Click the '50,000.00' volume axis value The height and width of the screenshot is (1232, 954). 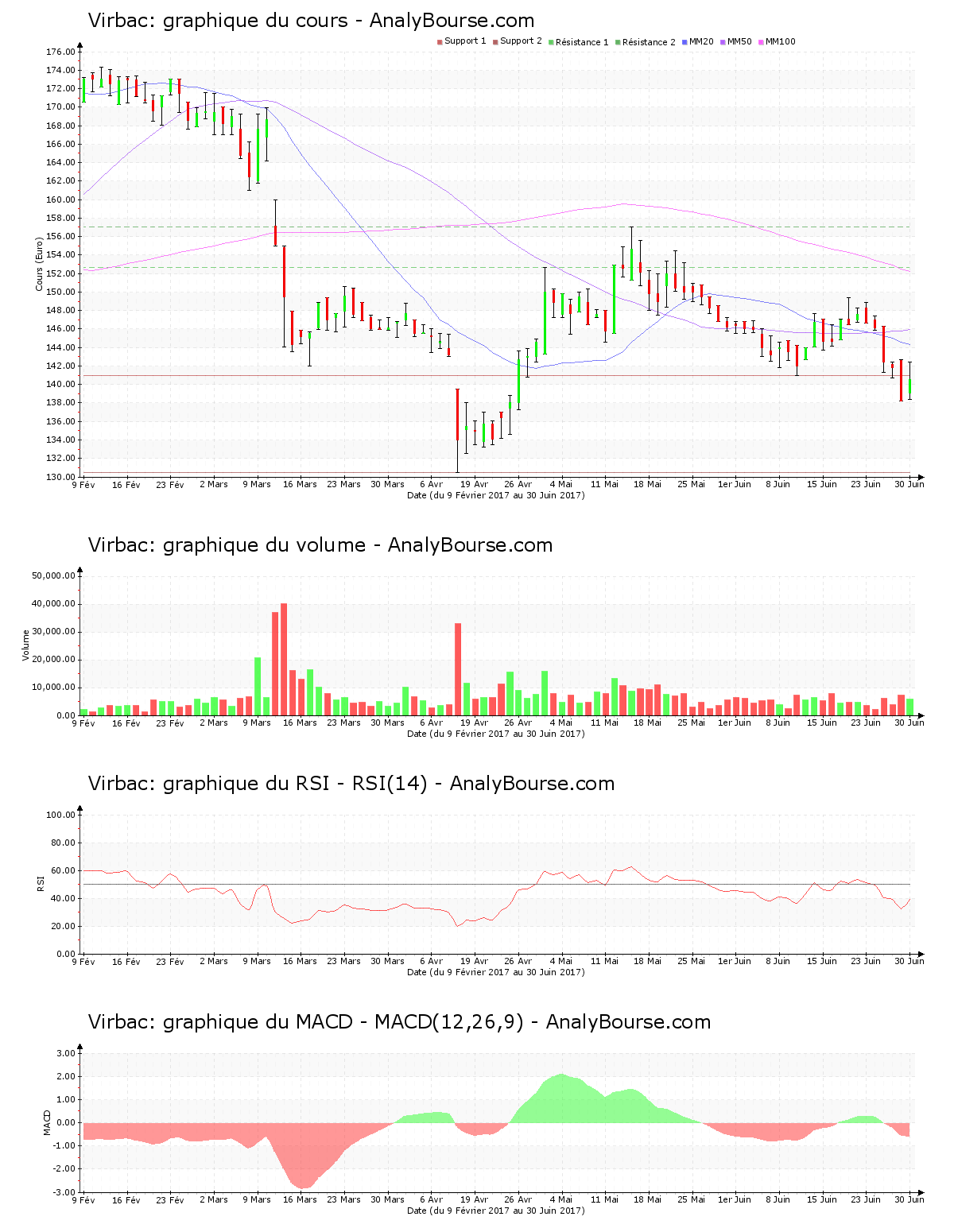click(x=53, y=575)
